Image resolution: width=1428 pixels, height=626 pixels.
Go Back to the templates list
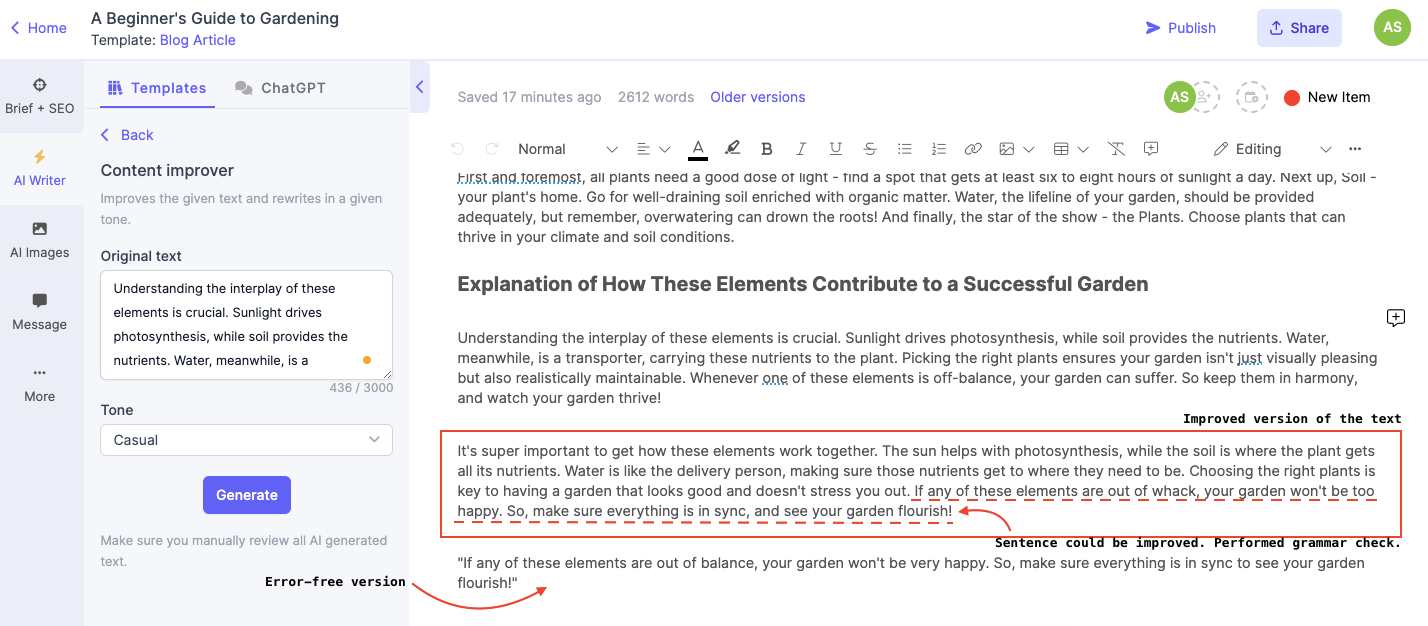[x=127, y=135]
